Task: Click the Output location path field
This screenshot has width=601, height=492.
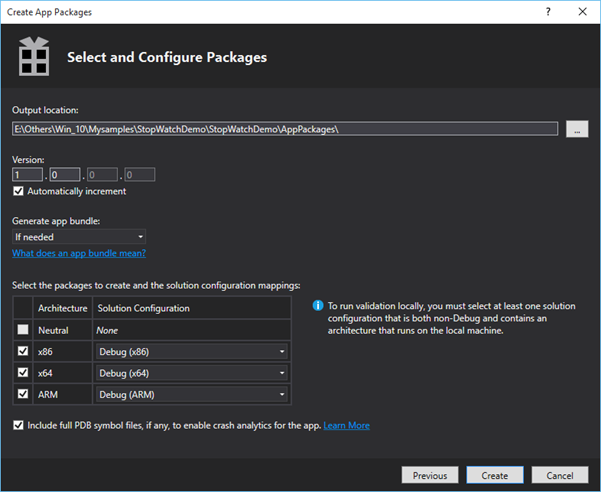Action: (284, 129)
